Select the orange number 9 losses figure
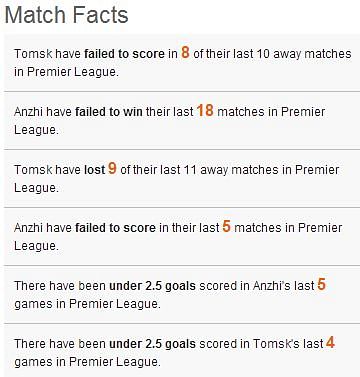The width and height of the screenshot is (360, 377). point(112,168)
